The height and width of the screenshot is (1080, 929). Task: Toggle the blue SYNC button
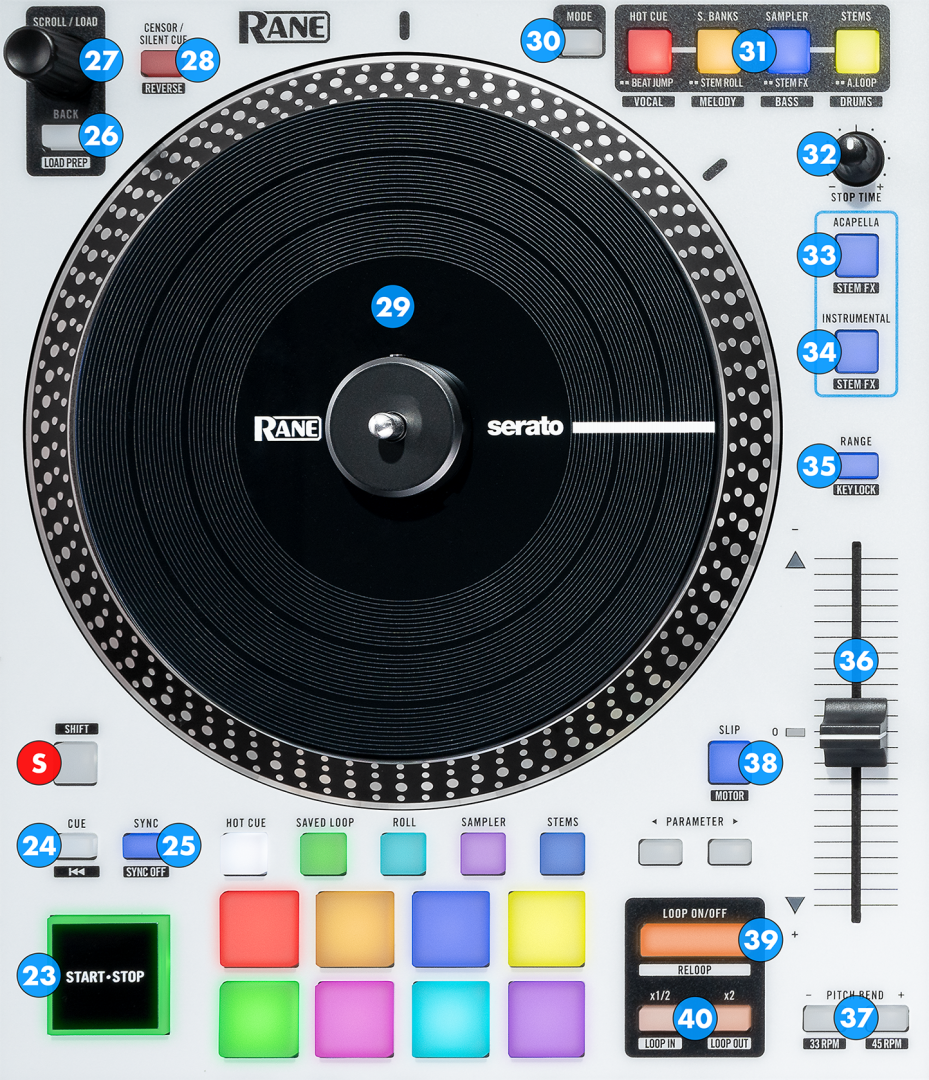point(145,846)
